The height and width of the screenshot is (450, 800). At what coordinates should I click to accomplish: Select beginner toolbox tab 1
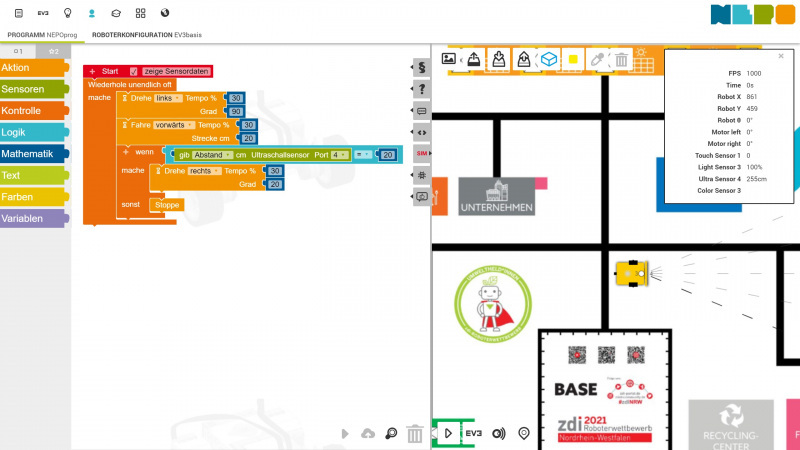pos(18,51)
